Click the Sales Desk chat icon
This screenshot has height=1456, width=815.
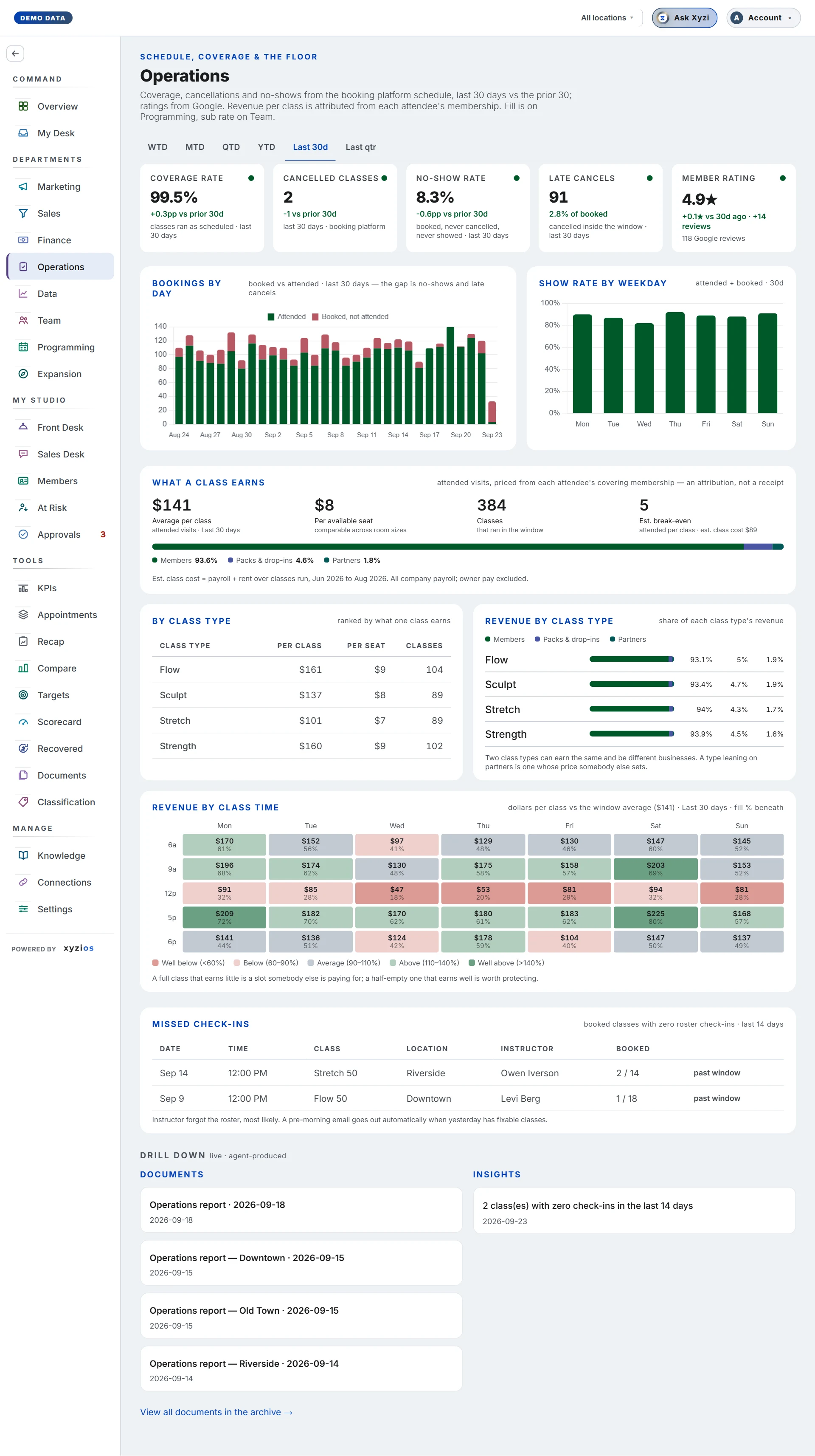[23, 454]
